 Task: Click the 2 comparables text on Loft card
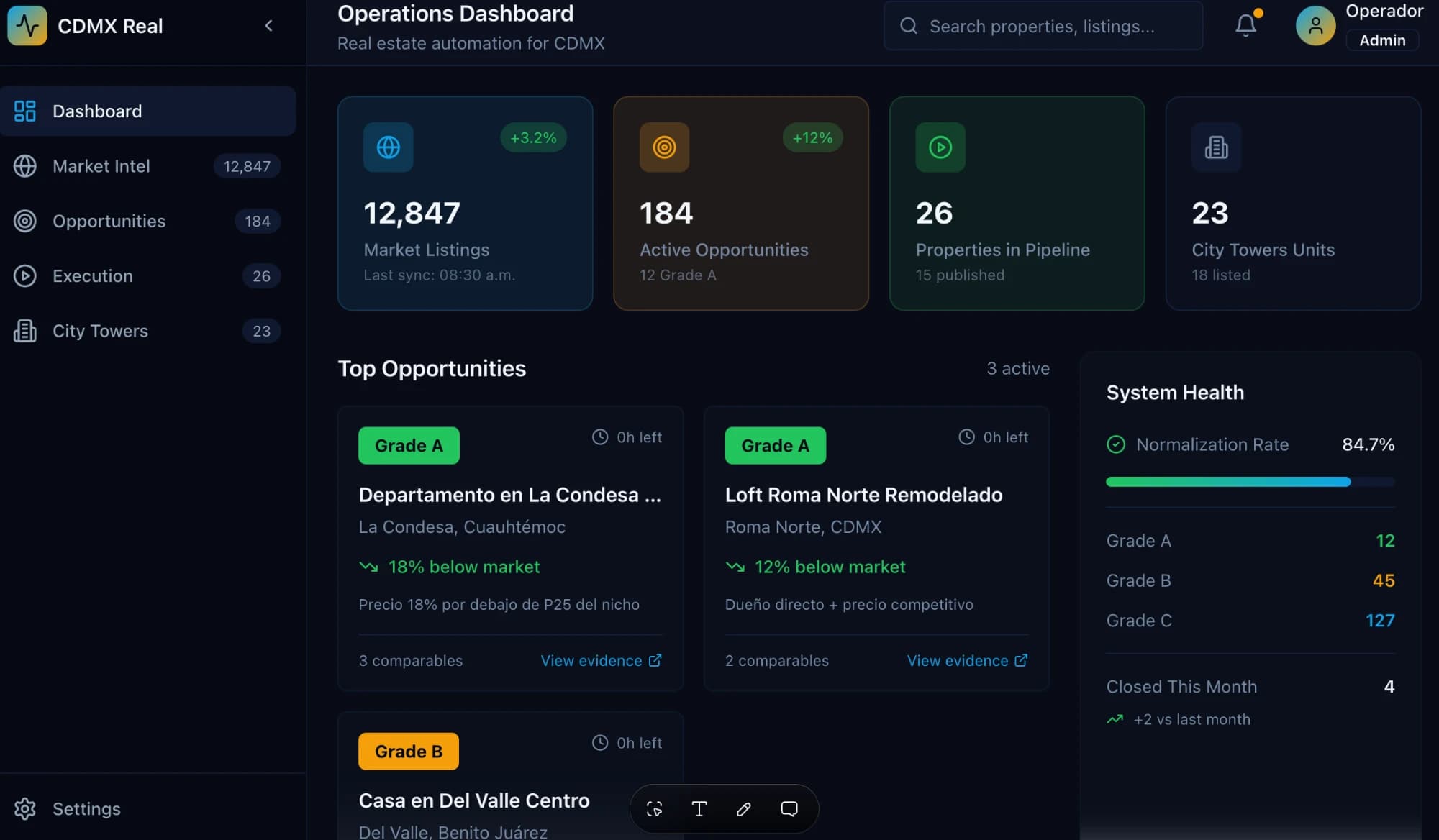777,660
